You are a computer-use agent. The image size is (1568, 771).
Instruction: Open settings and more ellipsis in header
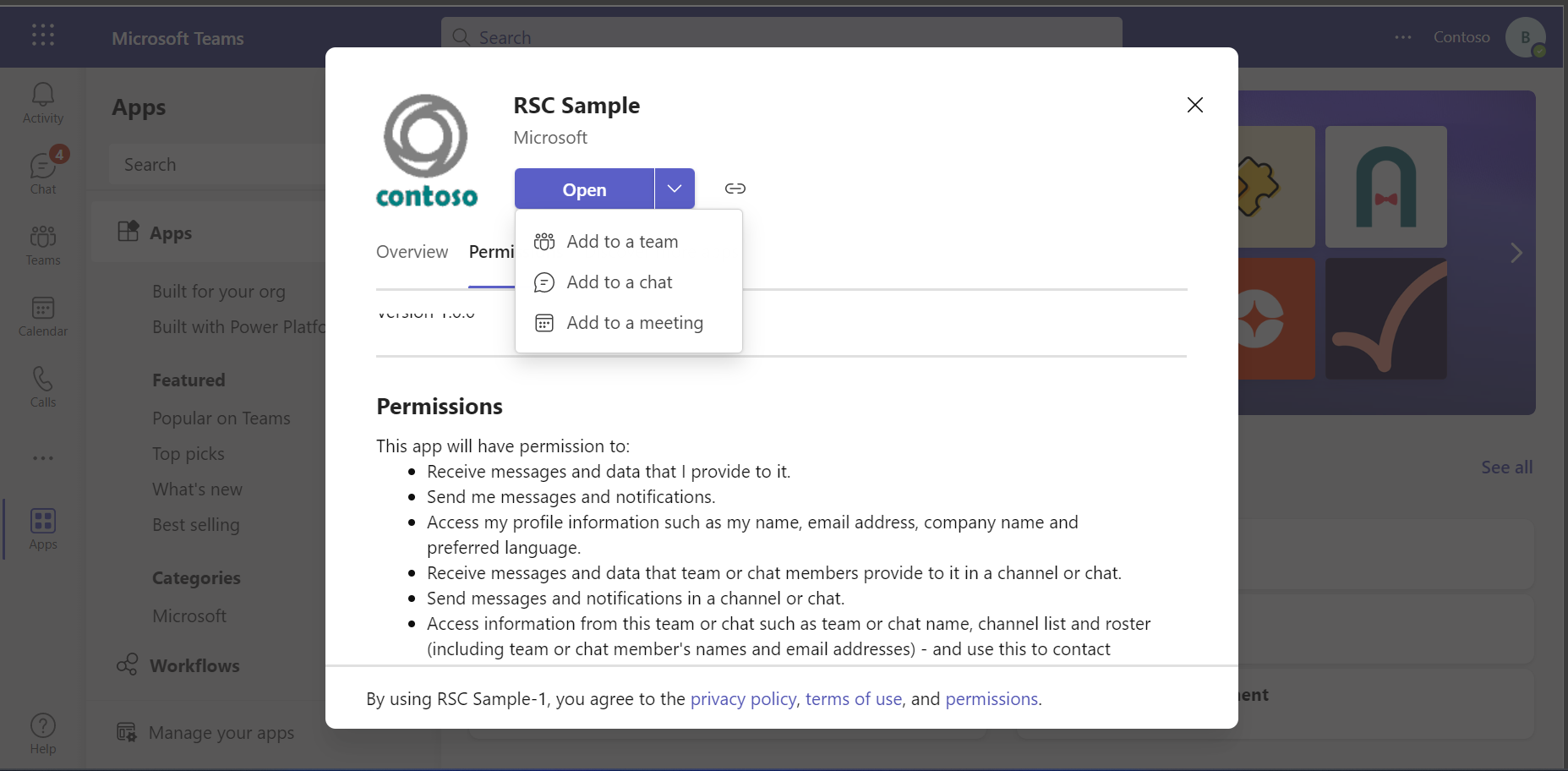coord(1403,37)
